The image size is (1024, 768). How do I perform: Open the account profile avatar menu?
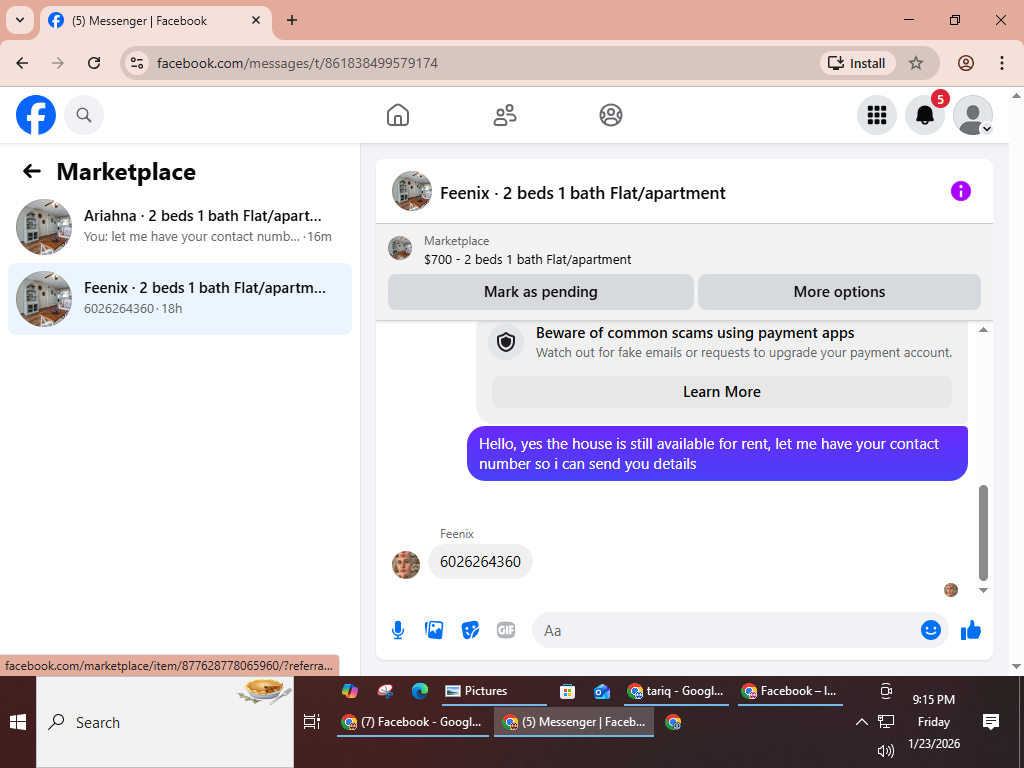(x=972, y=115)
